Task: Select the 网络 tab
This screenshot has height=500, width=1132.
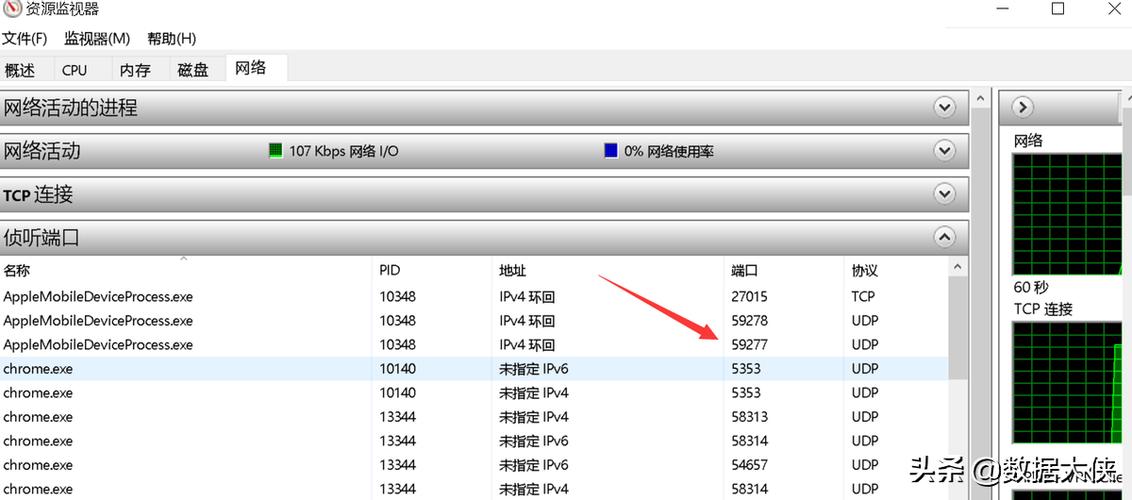Action: [x=251, y=68]
